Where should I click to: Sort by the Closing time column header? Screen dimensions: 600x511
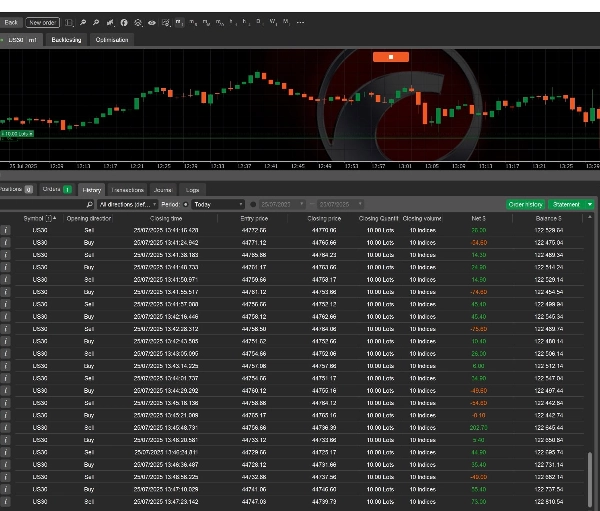[166, 218]
